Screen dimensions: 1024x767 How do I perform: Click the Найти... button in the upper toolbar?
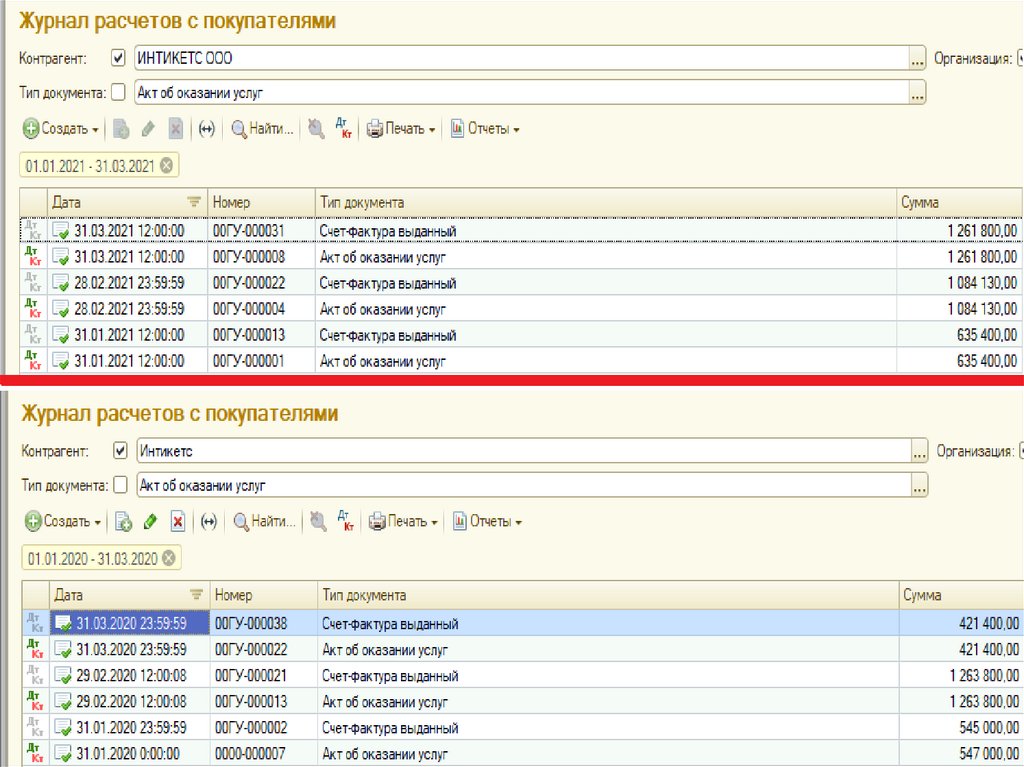[263, 128]
